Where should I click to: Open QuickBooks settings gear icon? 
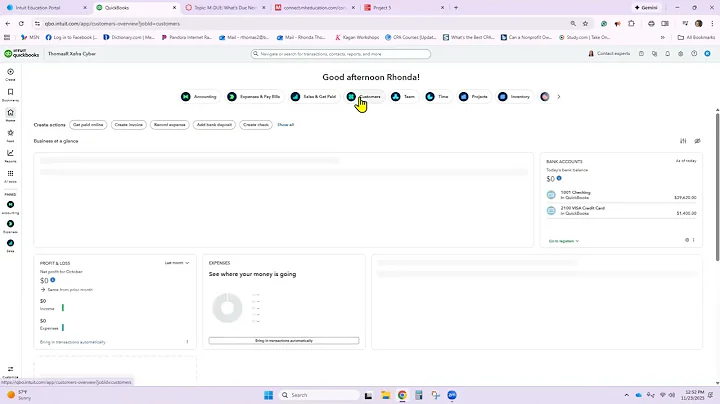(681, 54)
